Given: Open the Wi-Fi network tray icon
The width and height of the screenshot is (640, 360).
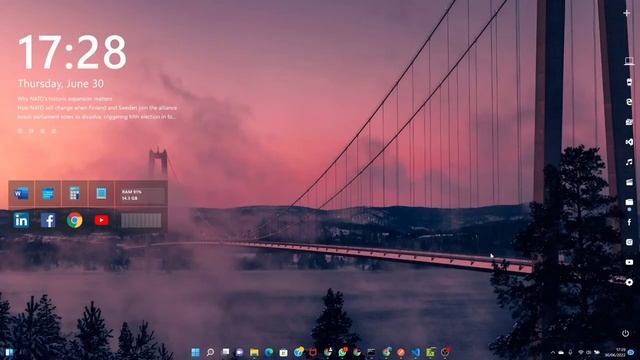Looking at the screenshot, I should [581, 352].
